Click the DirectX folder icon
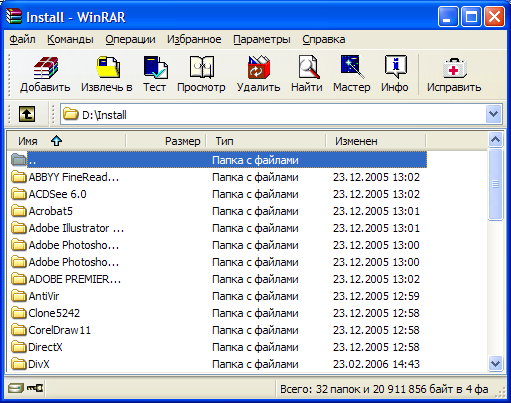Image resolution: width=511 pixels, height=403 pixels. click(x=19, y=347)
